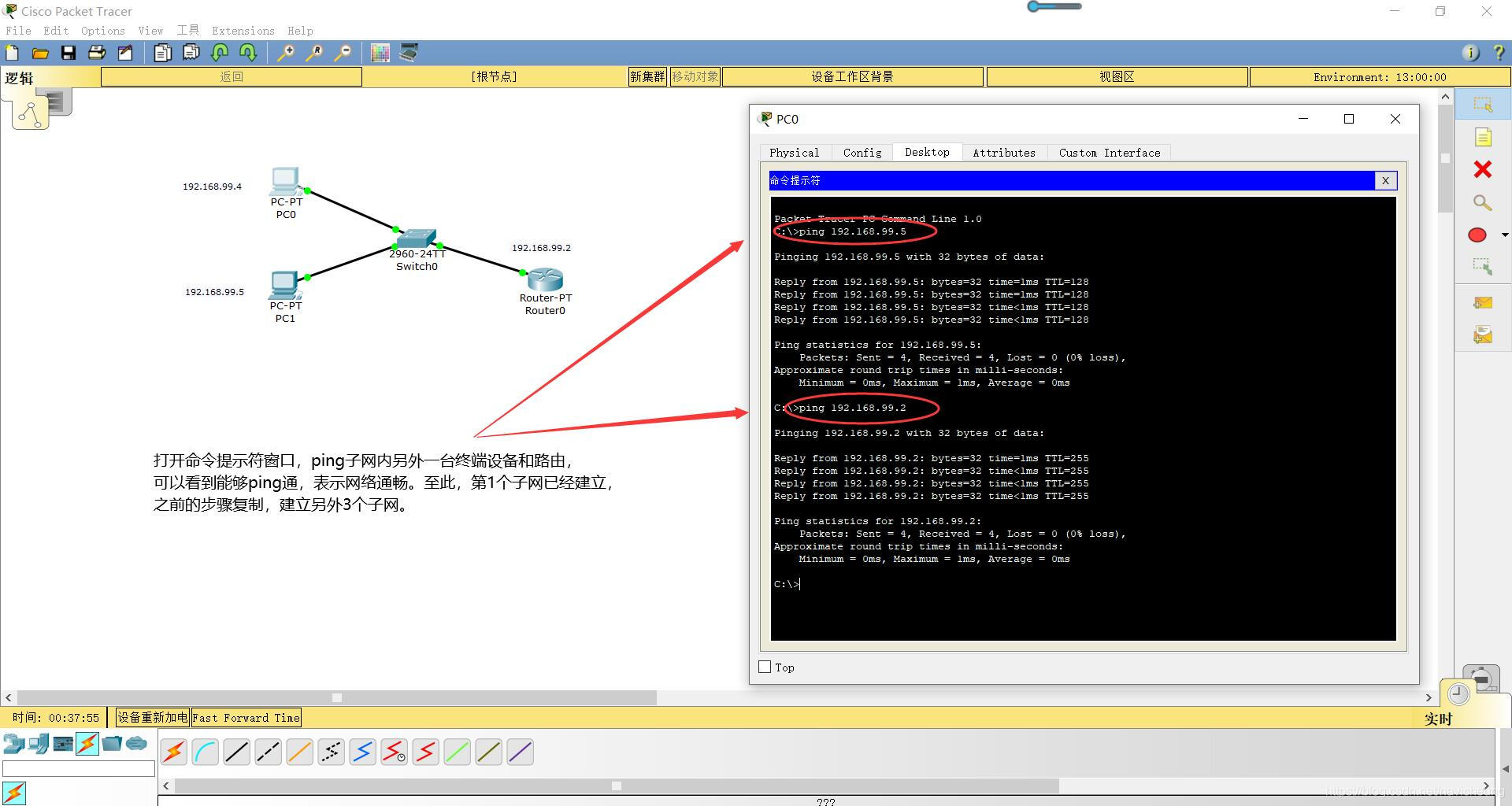Open the Custom Interface tab in PC0
The image size is (1512, 806).
[x=1110, y=153]
